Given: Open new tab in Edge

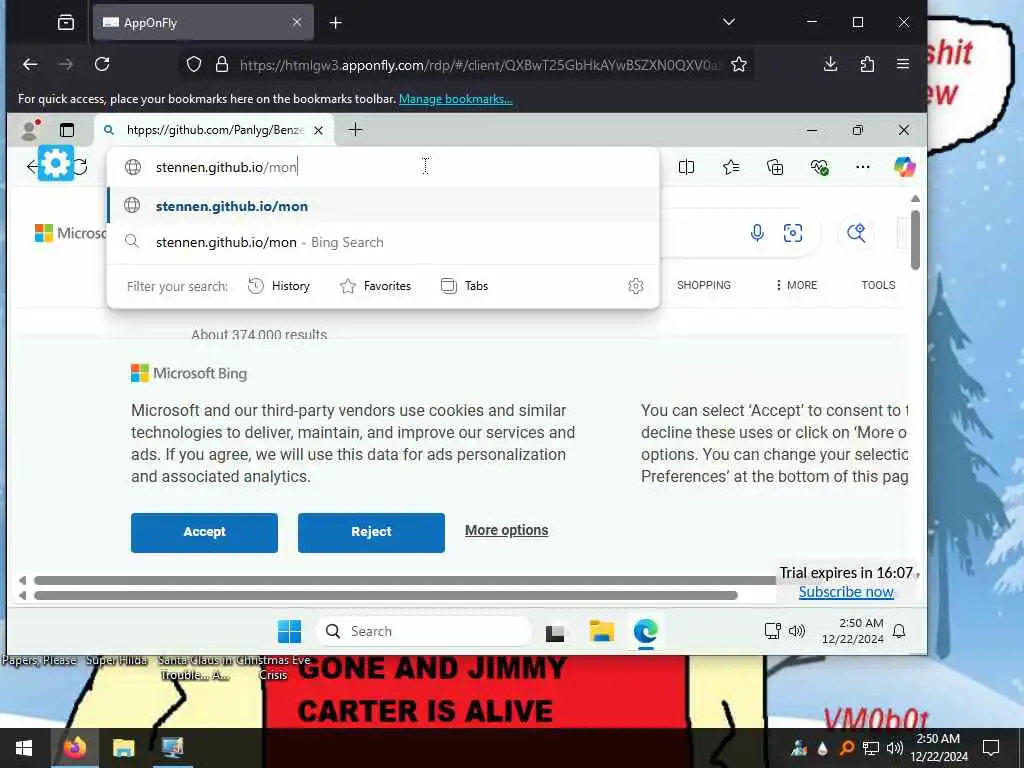Looking at the screenshot, I should (x=355, y=130).
